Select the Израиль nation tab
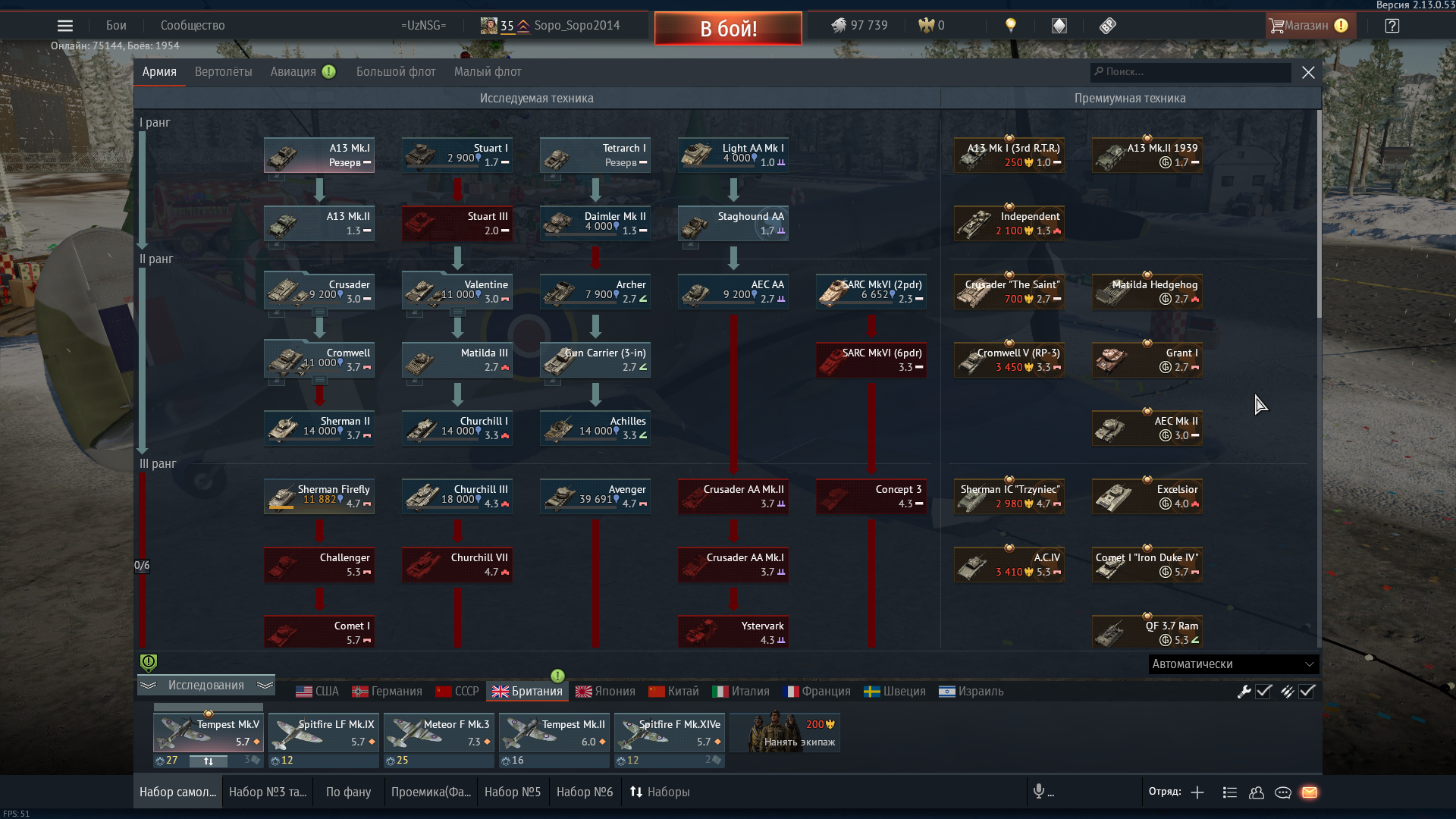This screenshot has height=819, width=1456. point(971,692)
